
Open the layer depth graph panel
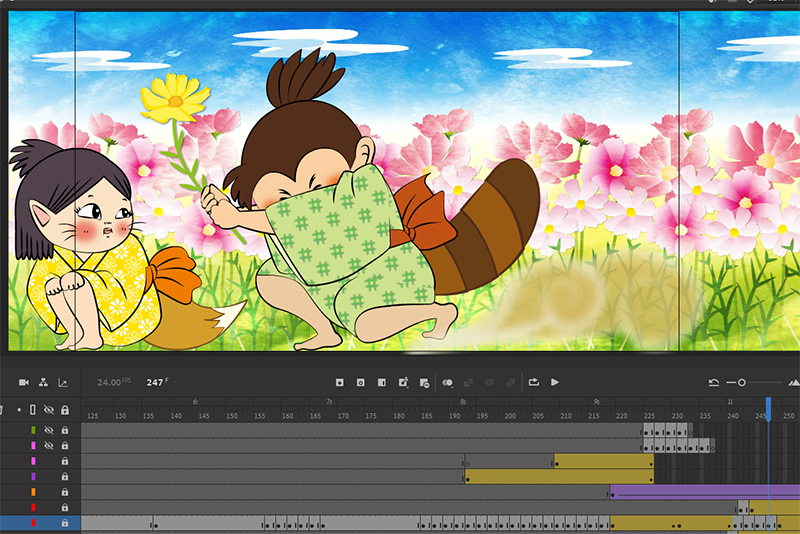[x=63, y=382]
